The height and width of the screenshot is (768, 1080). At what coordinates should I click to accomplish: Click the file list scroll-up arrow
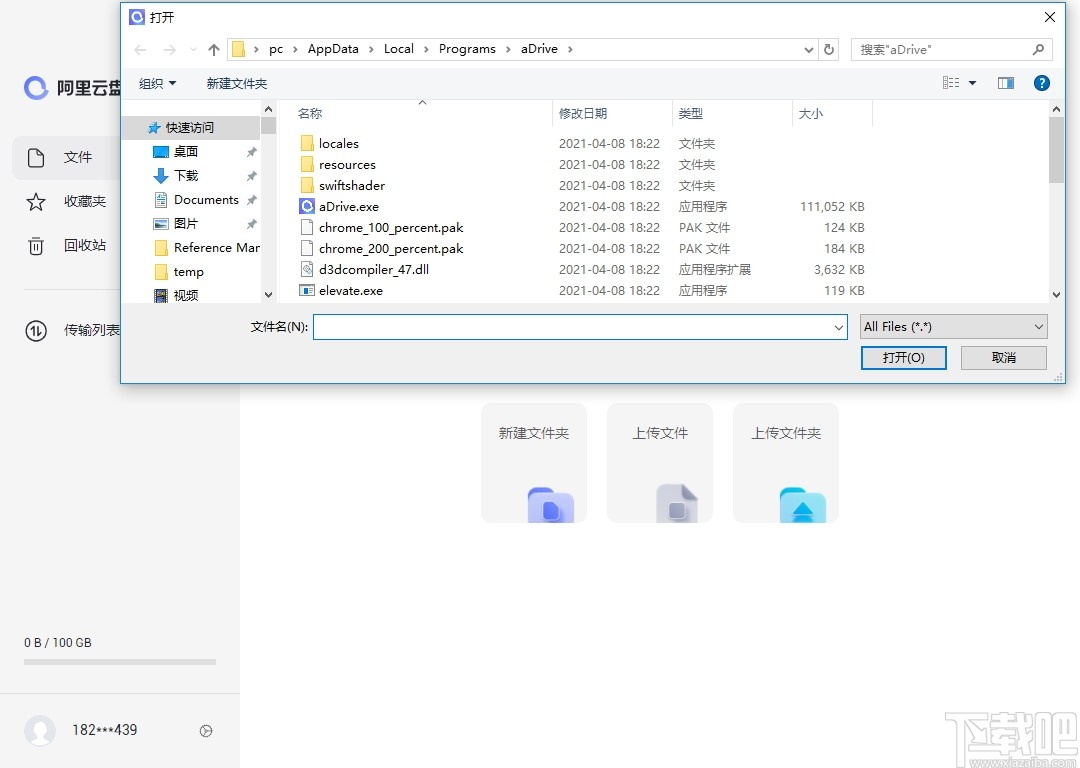click(x=1057, y=109)
